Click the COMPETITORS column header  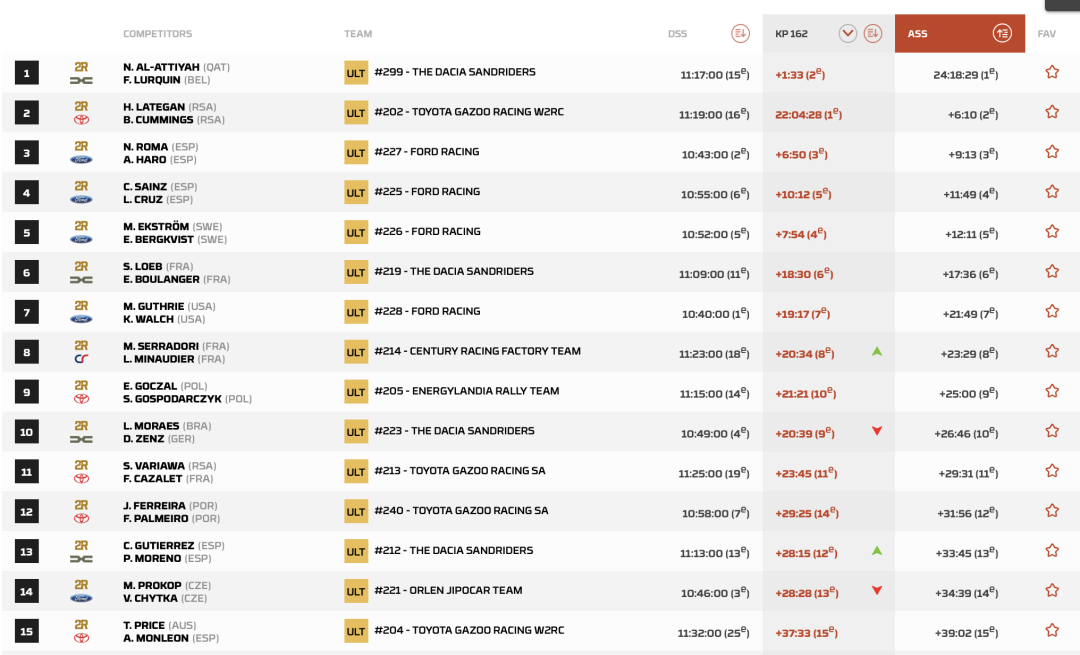[158, 34]
